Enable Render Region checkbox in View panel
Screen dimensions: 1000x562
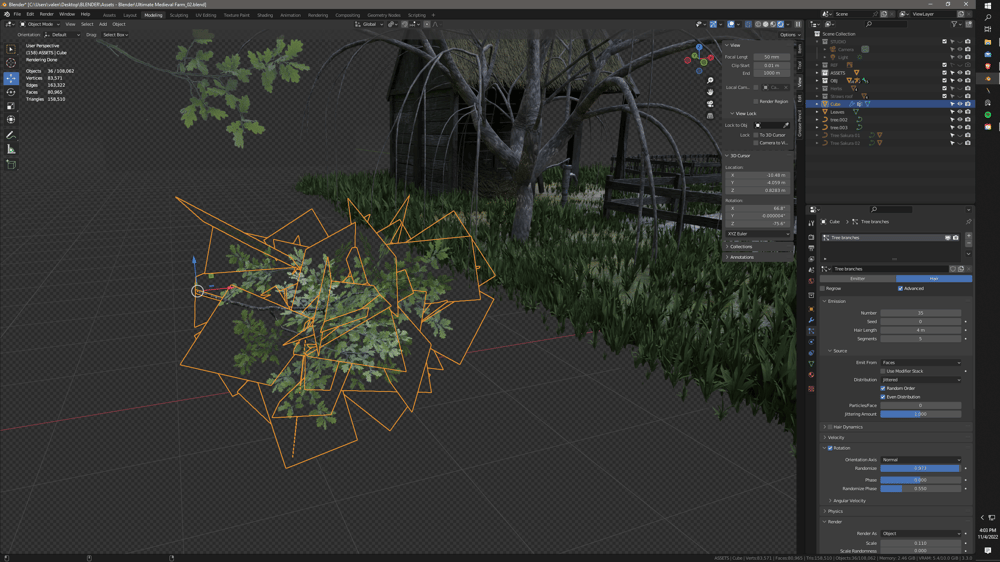756,101
